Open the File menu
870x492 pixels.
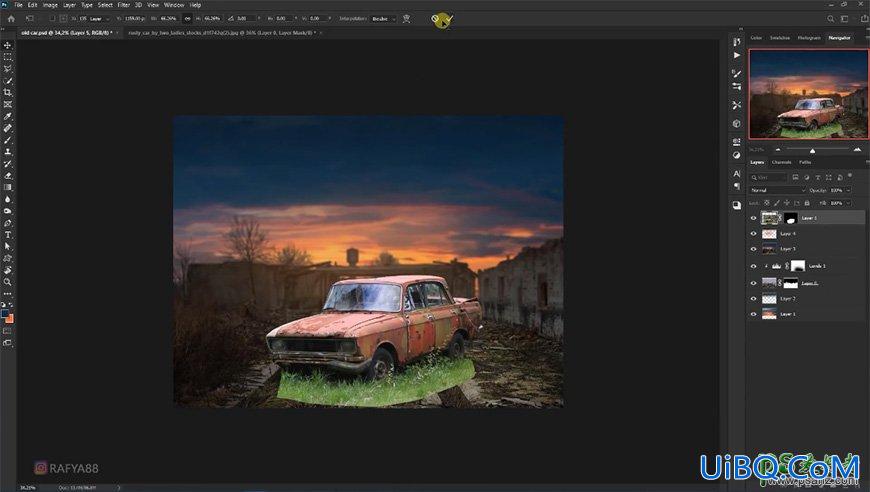pos(18,4)
